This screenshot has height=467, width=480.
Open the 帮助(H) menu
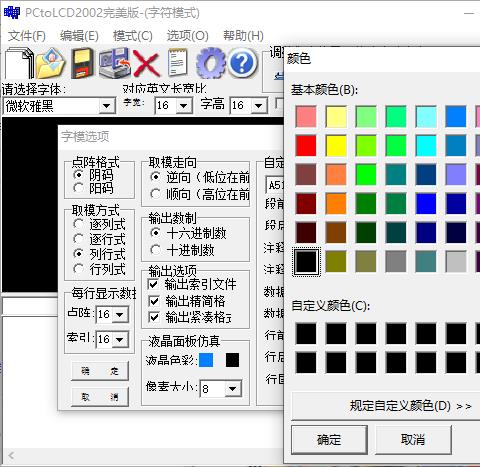point(243,36)
